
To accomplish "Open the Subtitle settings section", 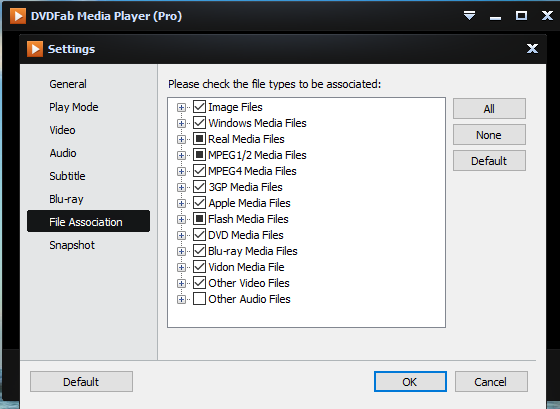I will point(67,176).
